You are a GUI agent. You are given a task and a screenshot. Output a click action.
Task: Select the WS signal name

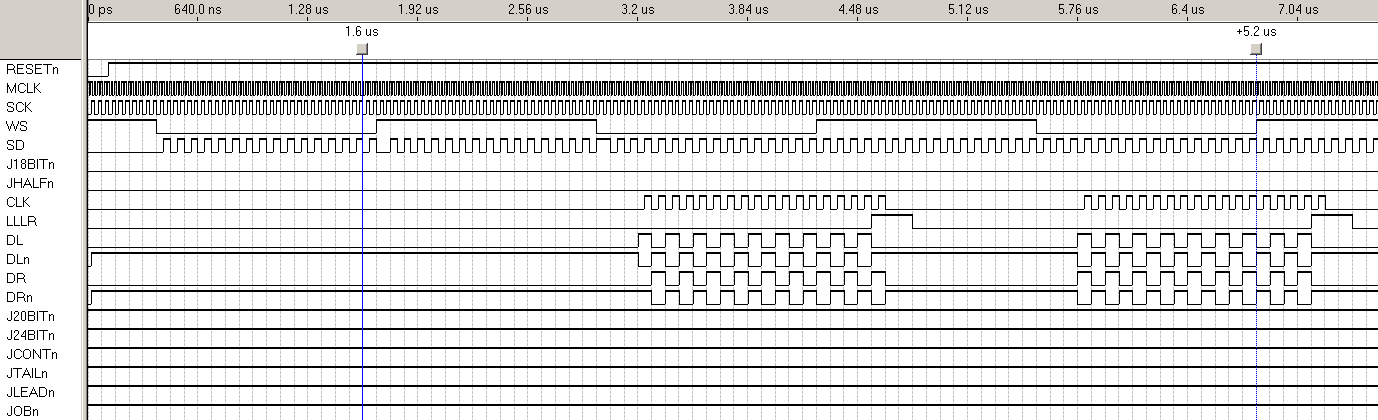(x=16, y=126)
